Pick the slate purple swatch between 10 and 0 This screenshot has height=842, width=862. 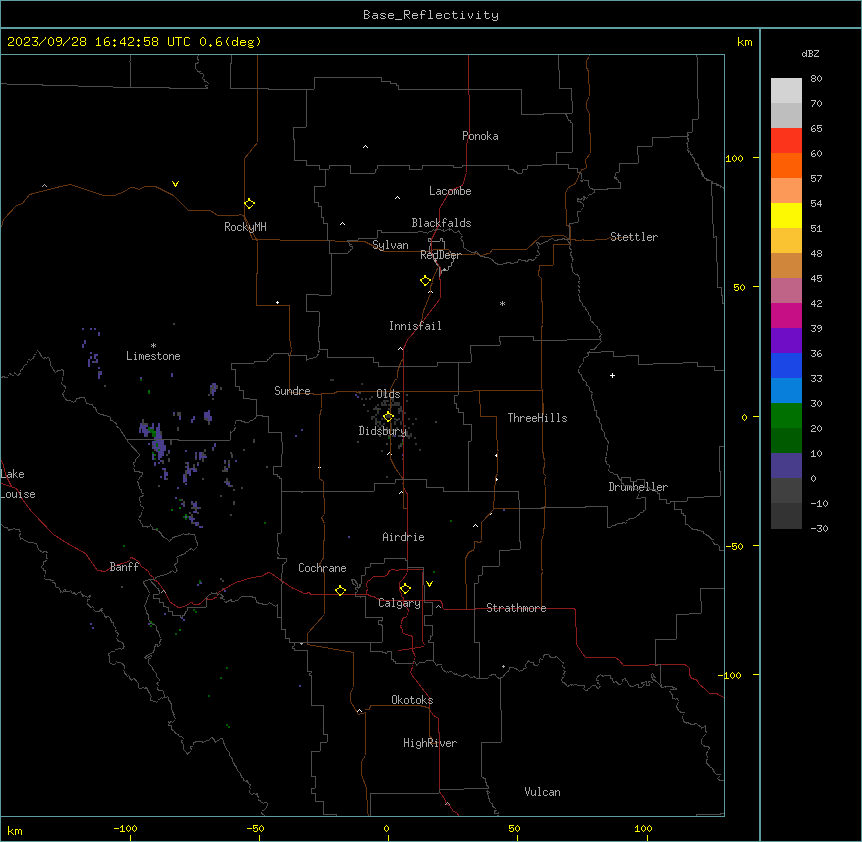(x=786, y=466)
